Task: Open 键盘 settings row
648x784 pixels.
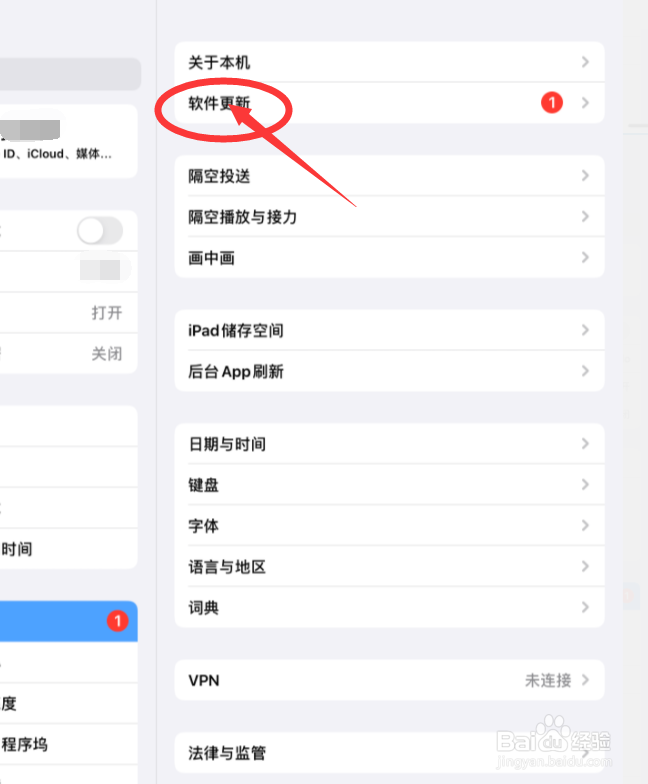Action: point(390,484)
